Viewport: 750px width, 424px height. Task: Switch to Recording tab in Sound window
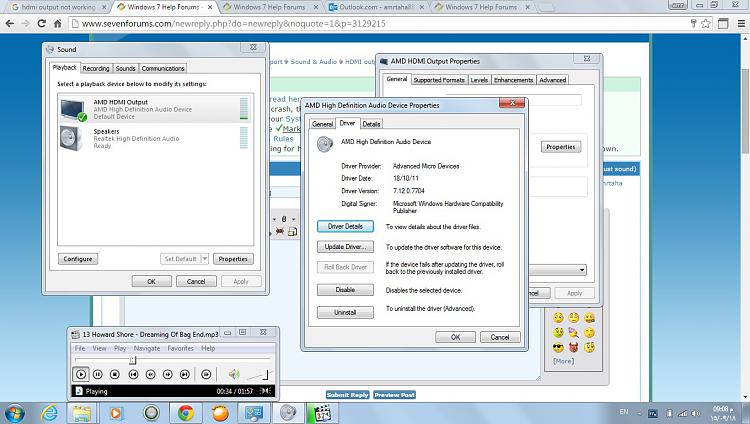point(96,68)
